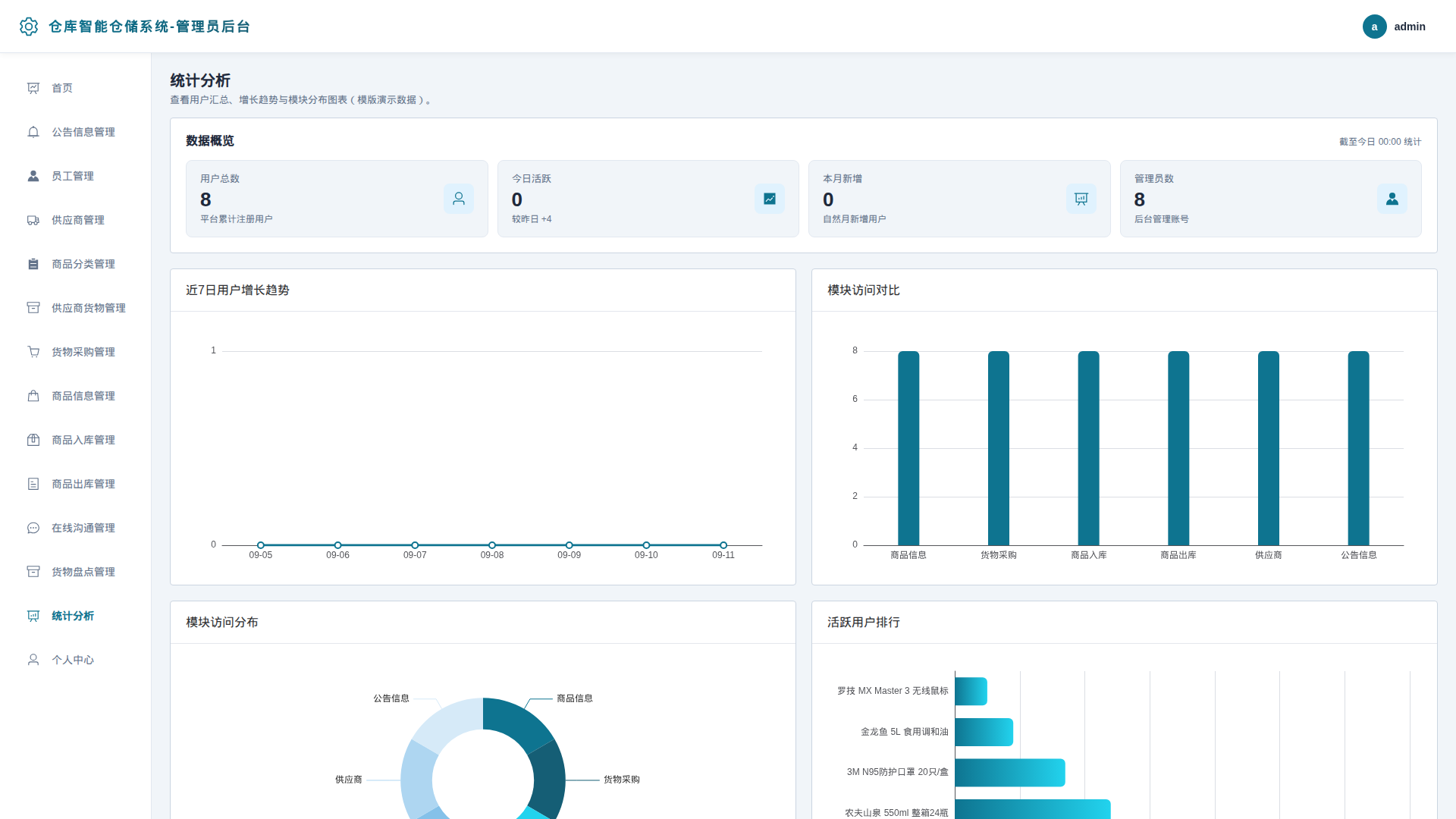This screenshot has width=1456, height=819.
Task: Click the document icon beside 商品出库管理
Action: 33,484
